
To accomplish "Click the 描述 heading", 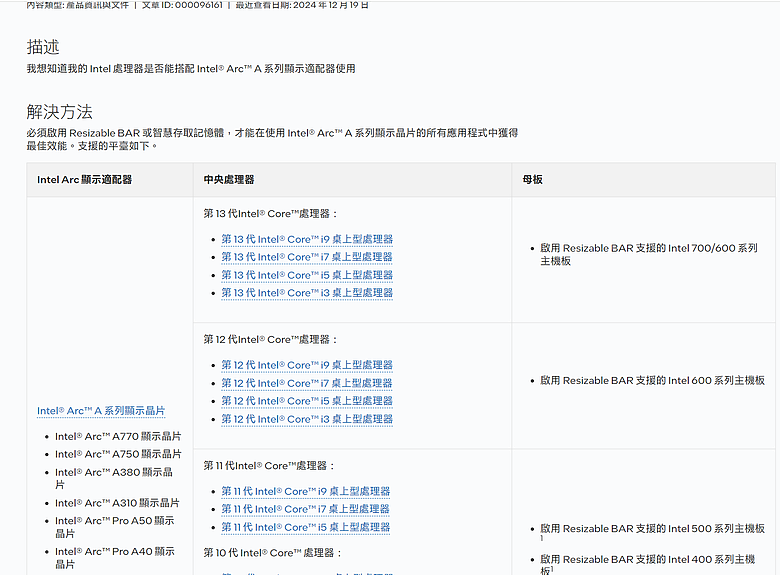I will click(43, 47).
